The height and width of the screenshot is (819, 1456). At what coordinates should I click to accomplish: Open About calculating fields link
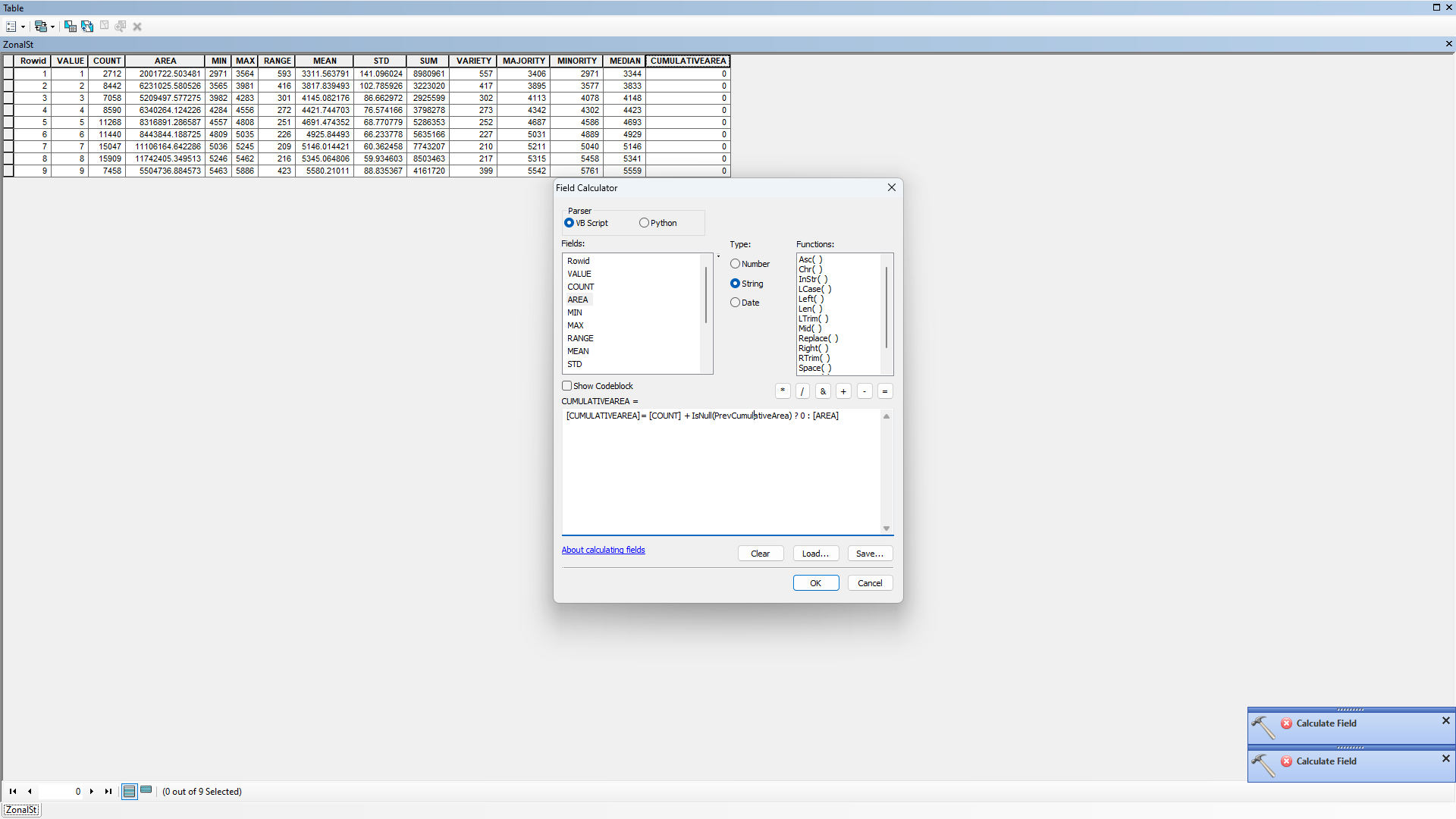604,550
